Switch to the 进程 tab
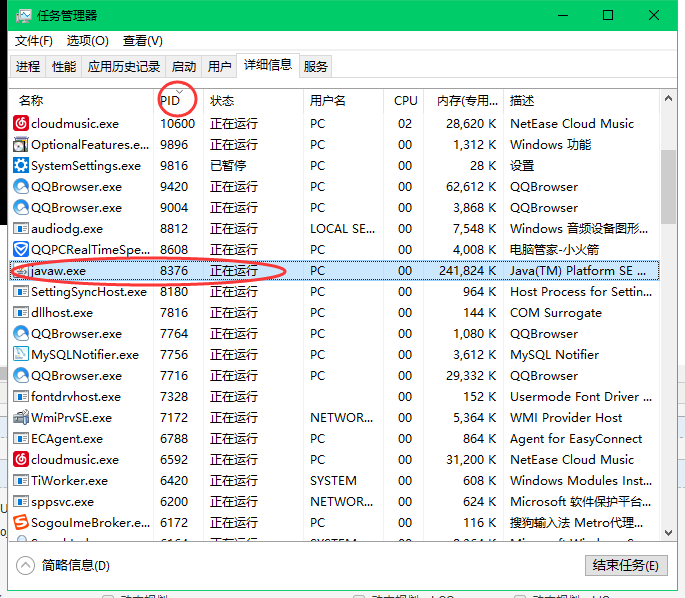 28,66
